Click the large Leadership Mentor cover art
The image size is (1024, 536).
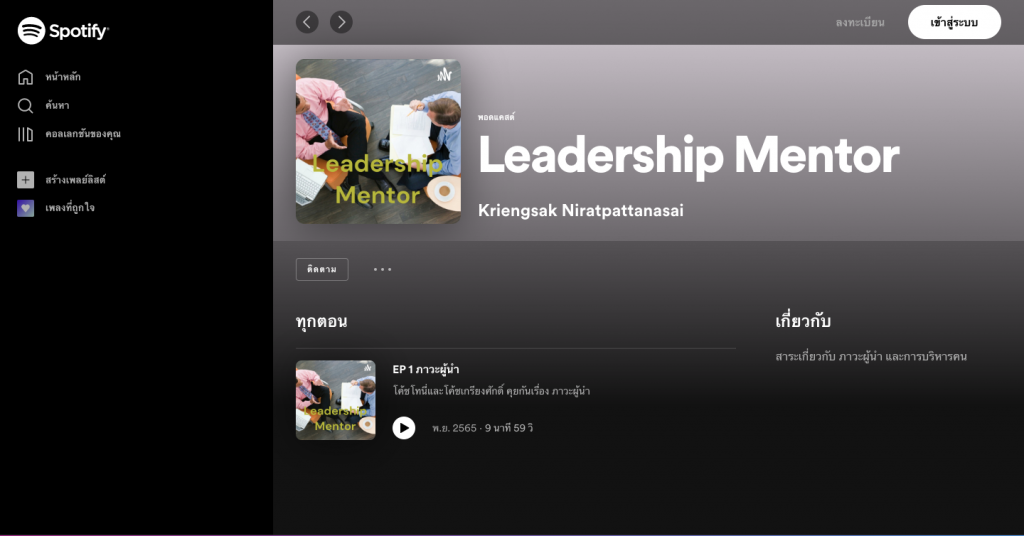[378, 142]
